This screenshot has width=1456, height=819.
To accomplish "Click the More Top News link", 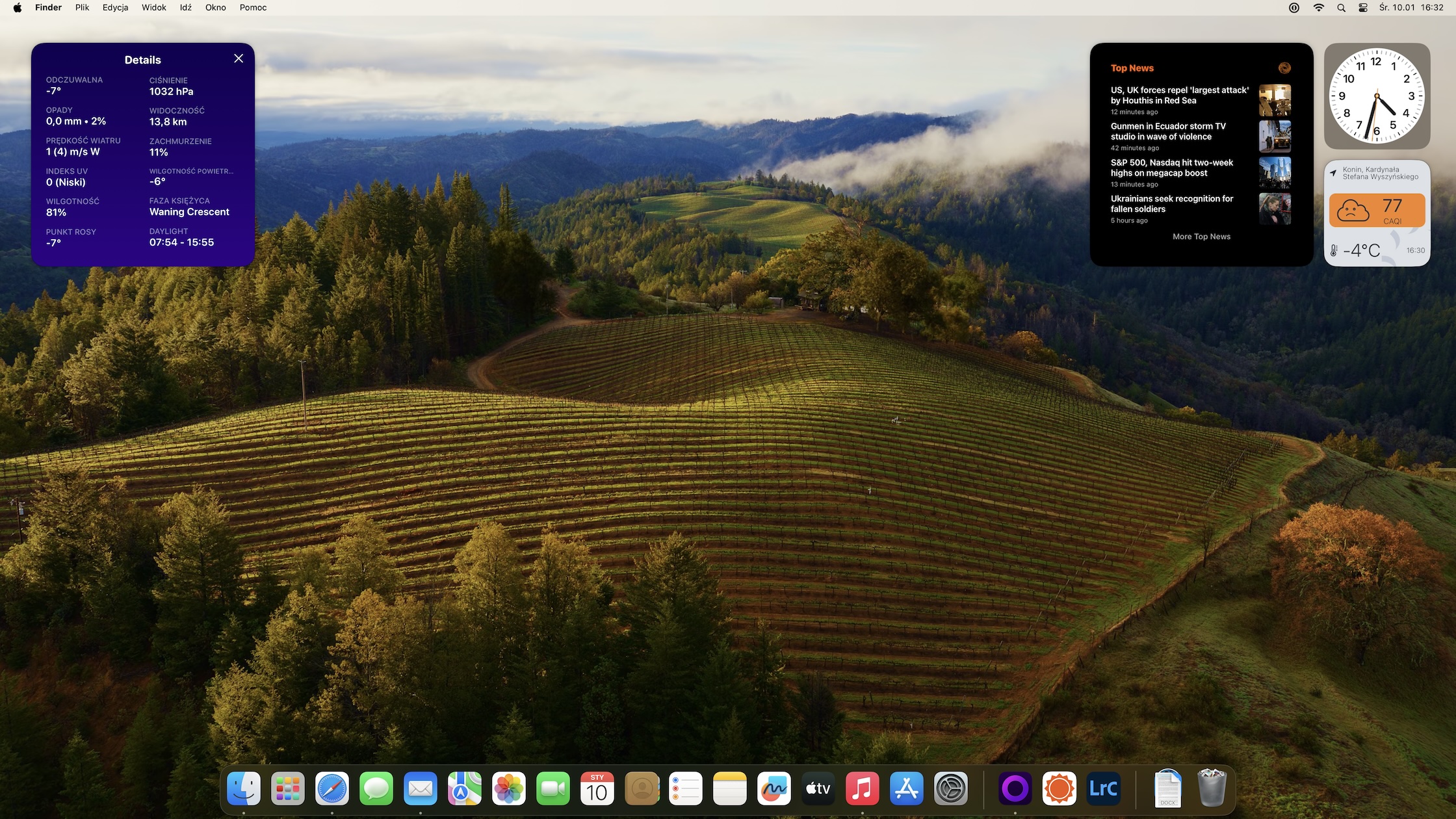I will tap(1201, 236).
